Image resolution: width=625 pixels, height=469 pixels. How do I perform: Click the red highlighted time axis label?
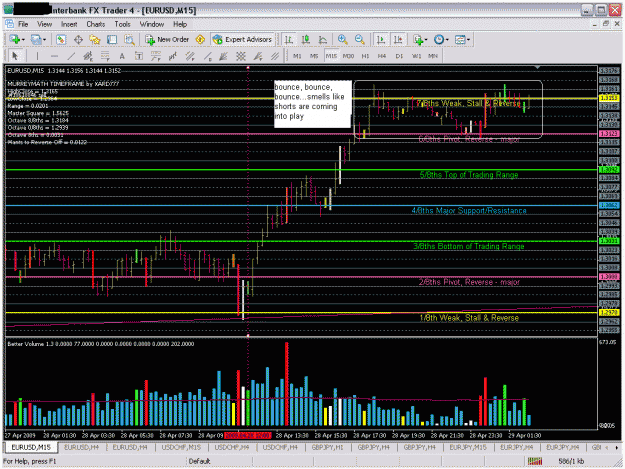pos(248,436)
